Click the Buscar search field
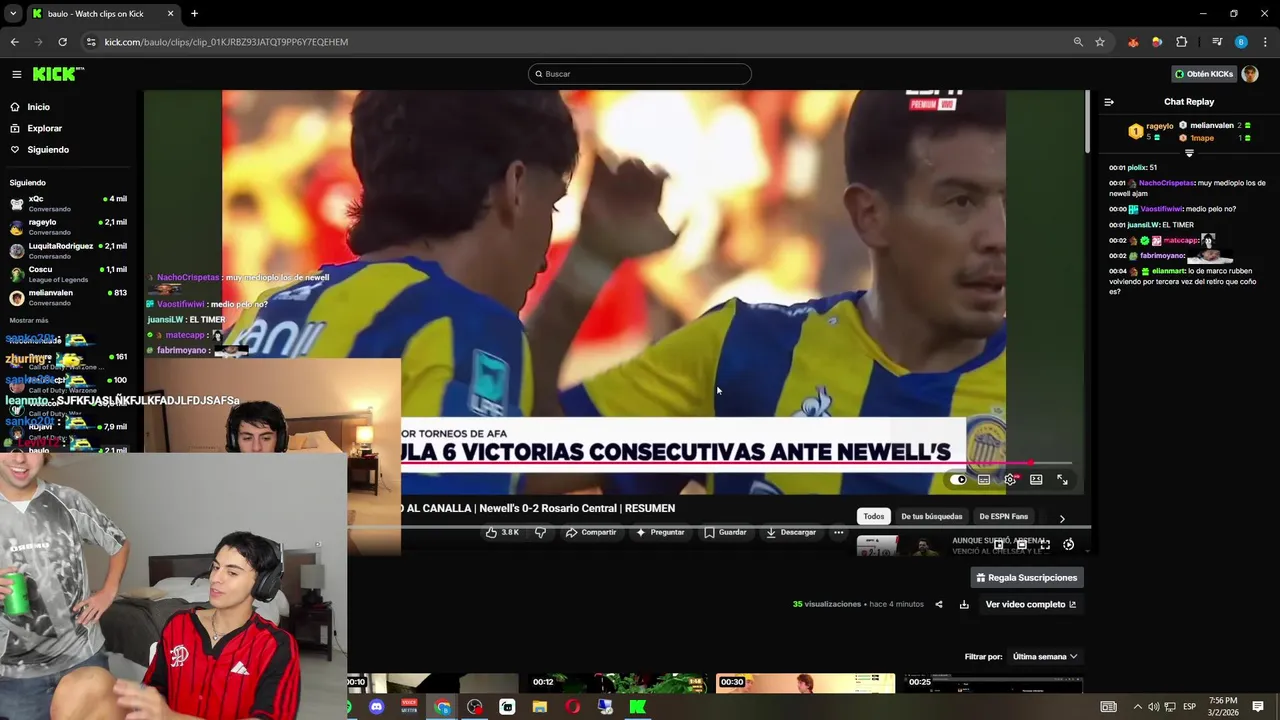The height and width of the screenshot is (720, 1280). 640,74
